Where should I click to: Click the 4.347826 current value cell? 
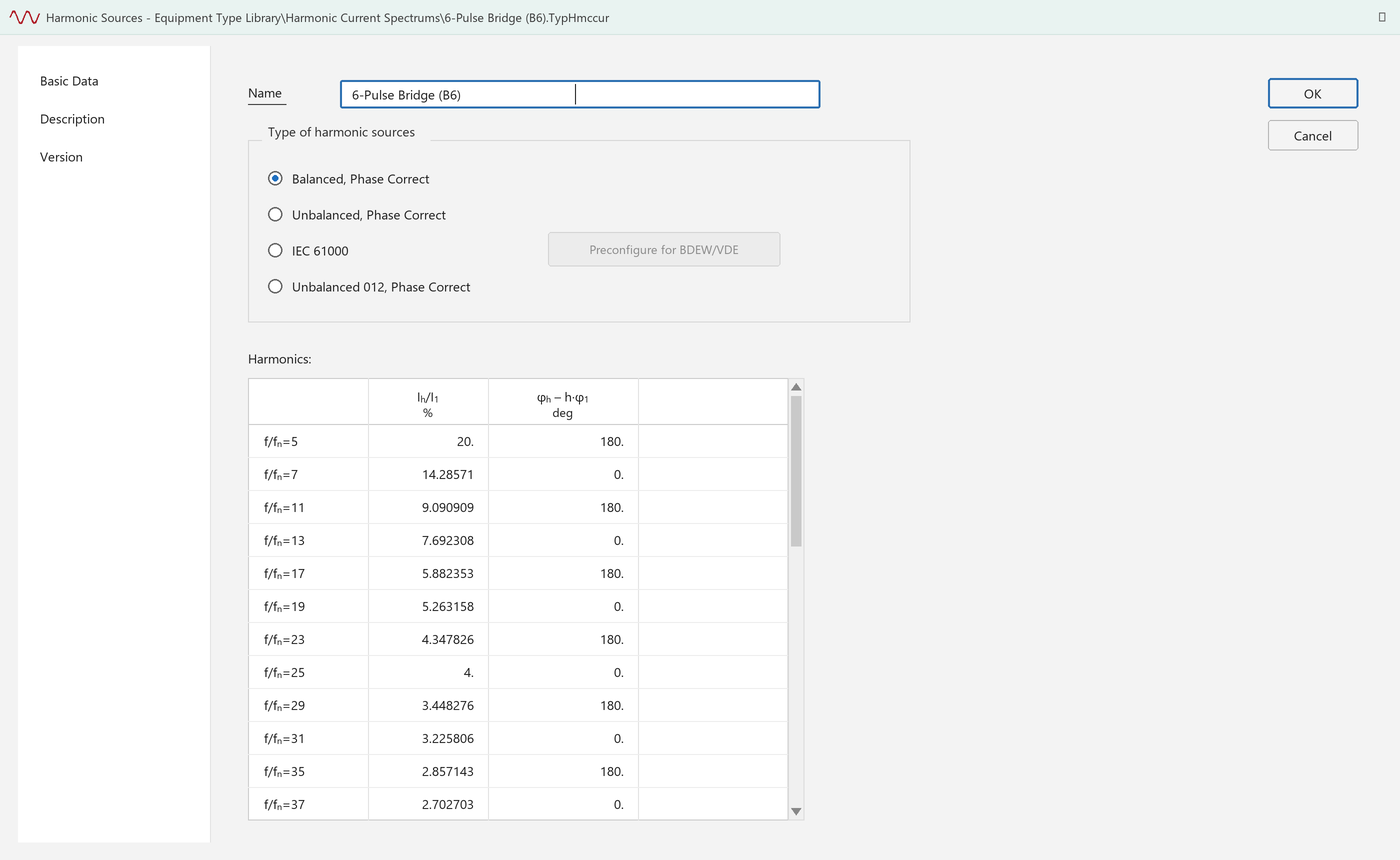point(428,639)
